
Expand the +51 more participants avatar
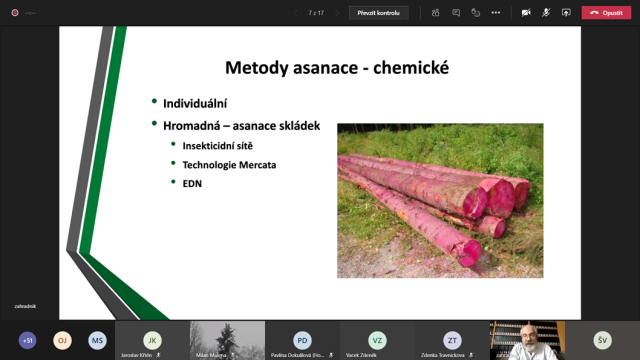pyautogui.click(x=27, y=340)
